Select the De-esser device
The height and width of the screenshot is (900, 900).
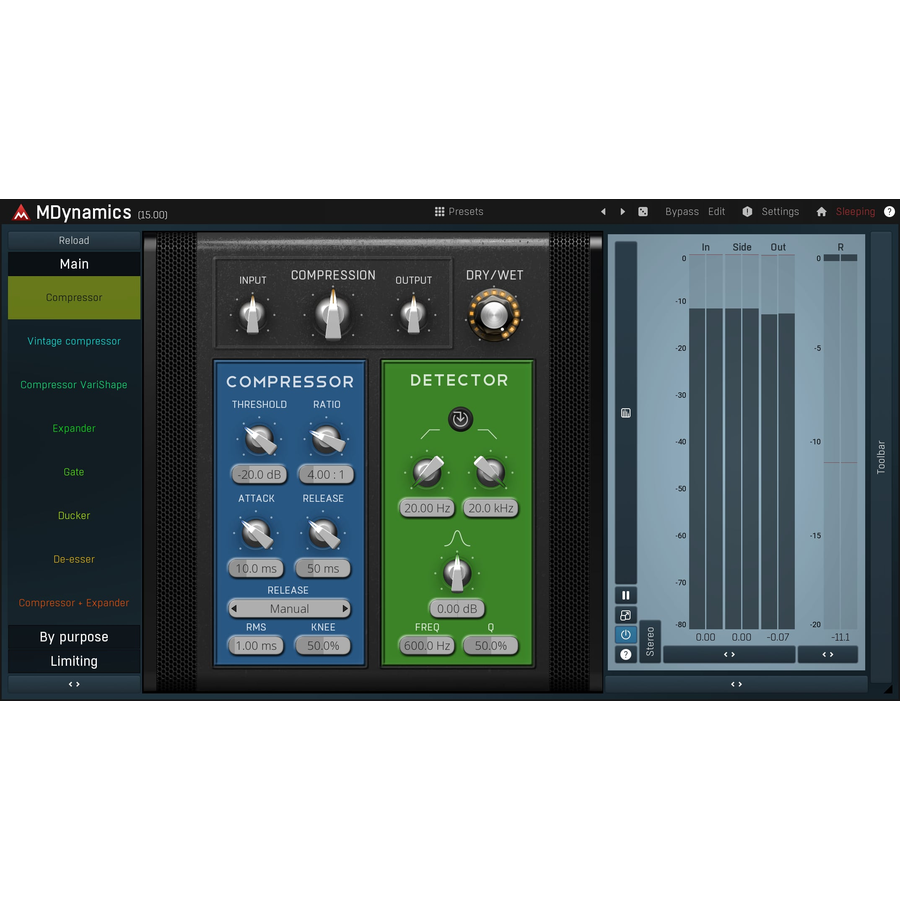[x=74, y=559]
